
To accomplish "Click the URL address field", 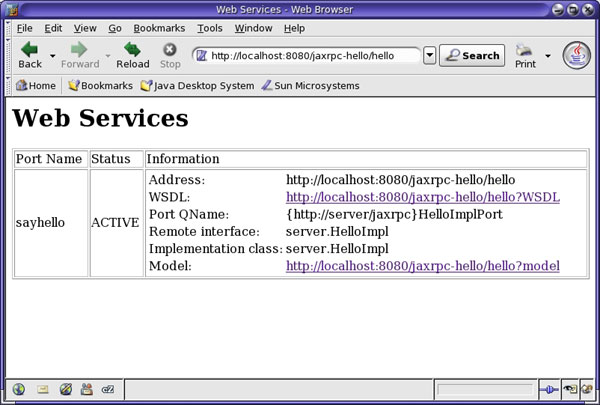I will click(306, 56).
